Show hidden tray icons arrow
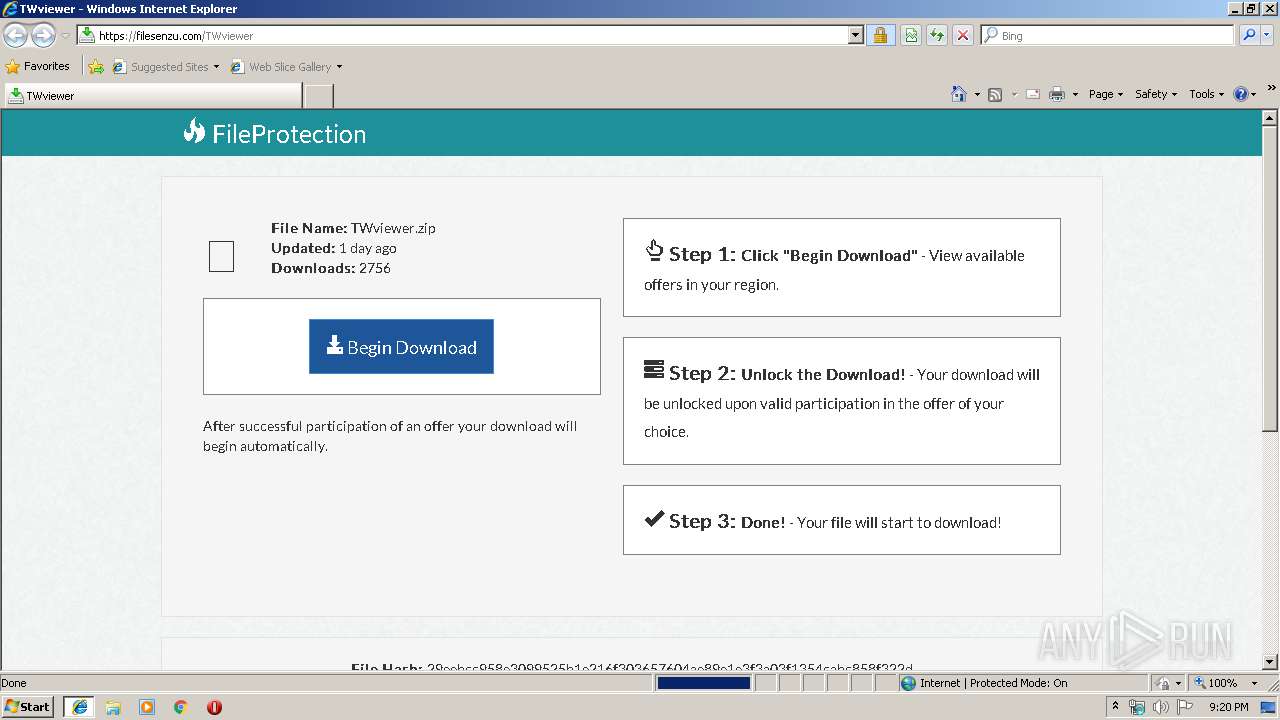This screenshot has width=1280, height=720. (1115, 707)
